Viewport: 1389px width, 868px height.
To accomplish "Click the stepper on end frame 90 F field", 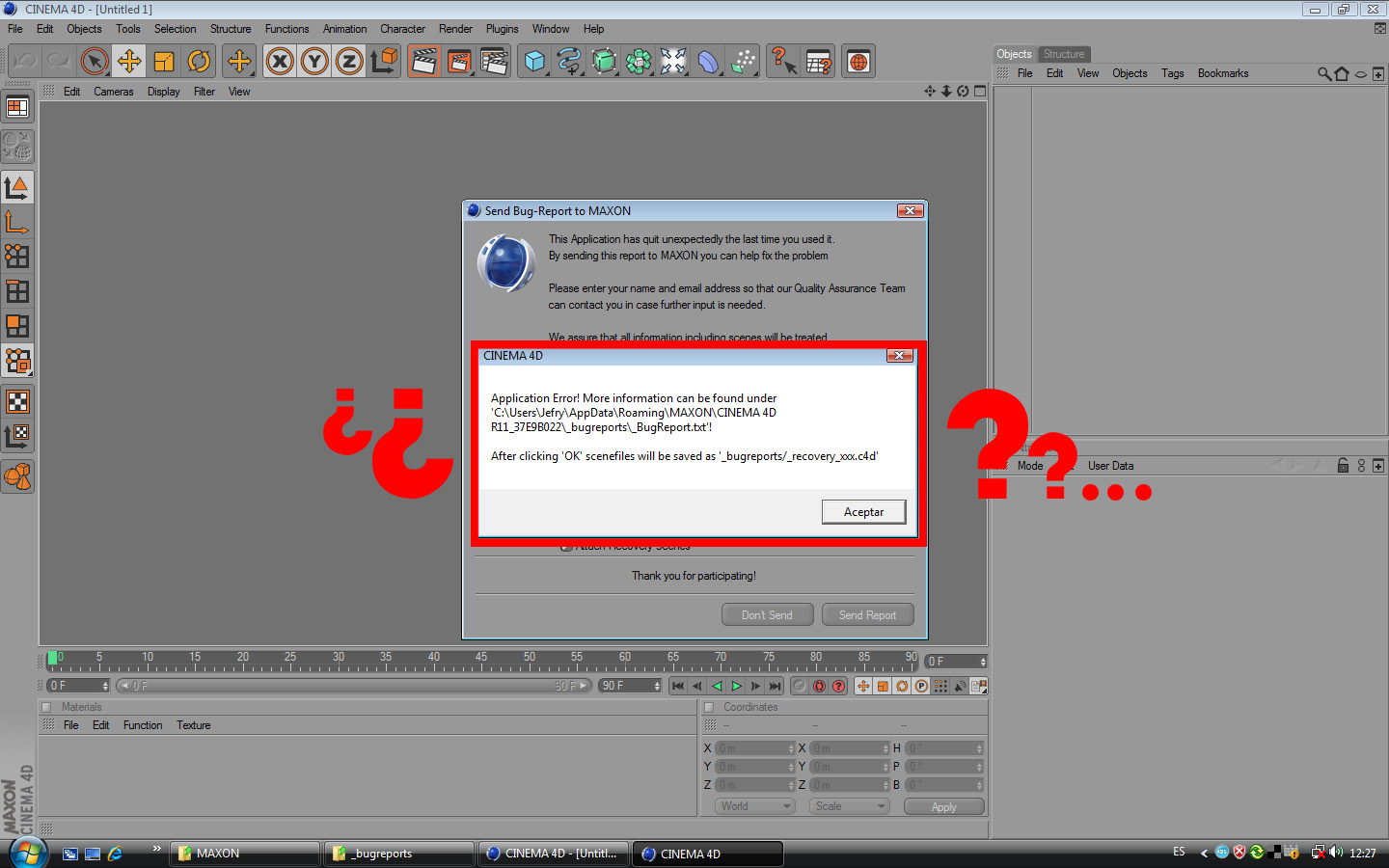I will tap(657, 686).
